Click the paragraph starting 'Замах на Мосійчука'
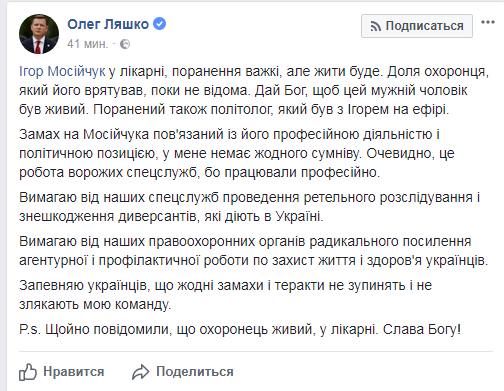This screenshot has width=504, height=391. [x=237, y=153]
